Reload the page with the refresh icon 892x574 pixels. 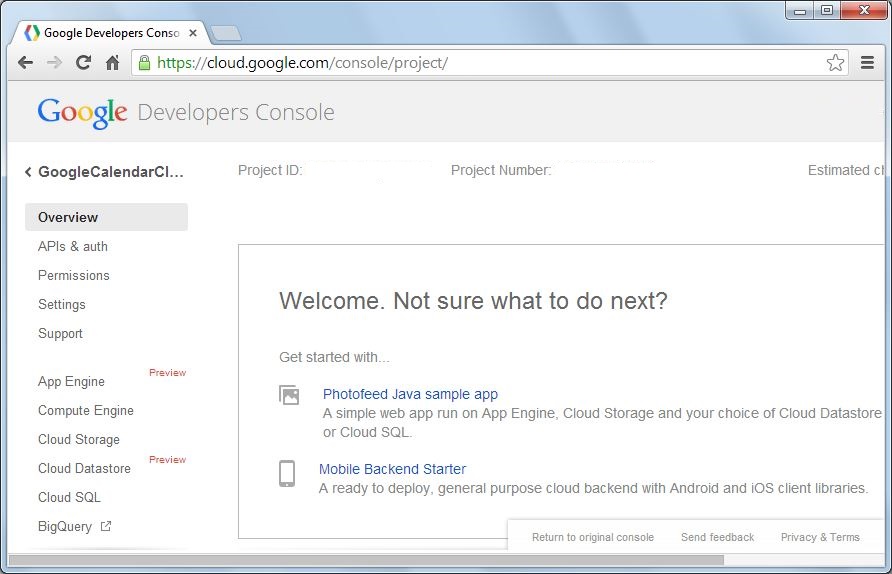click(84, 63)
